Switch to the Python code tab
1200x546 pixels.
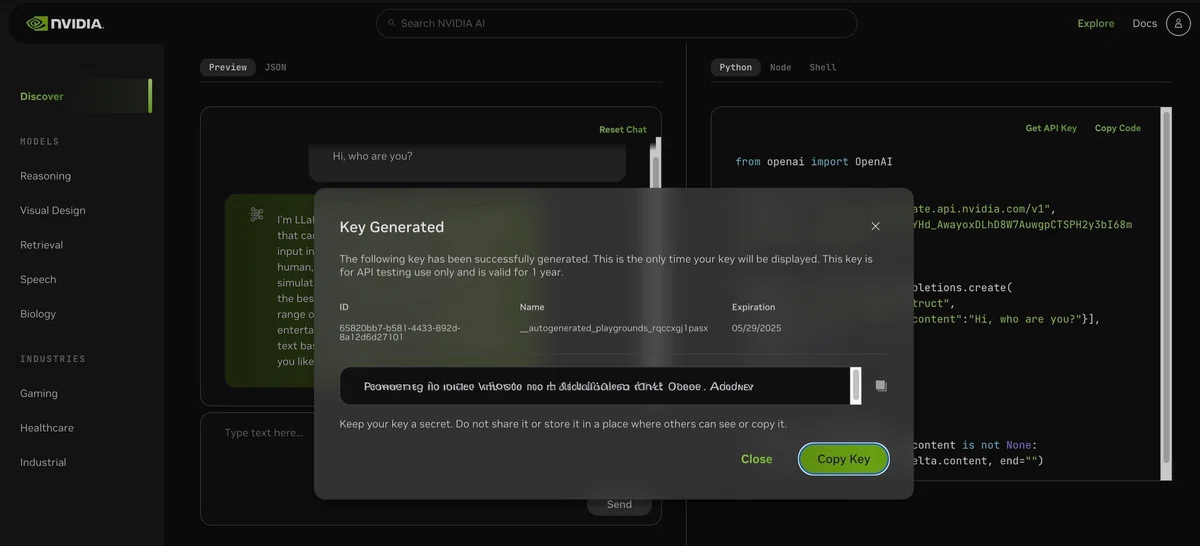coord(736,67)
